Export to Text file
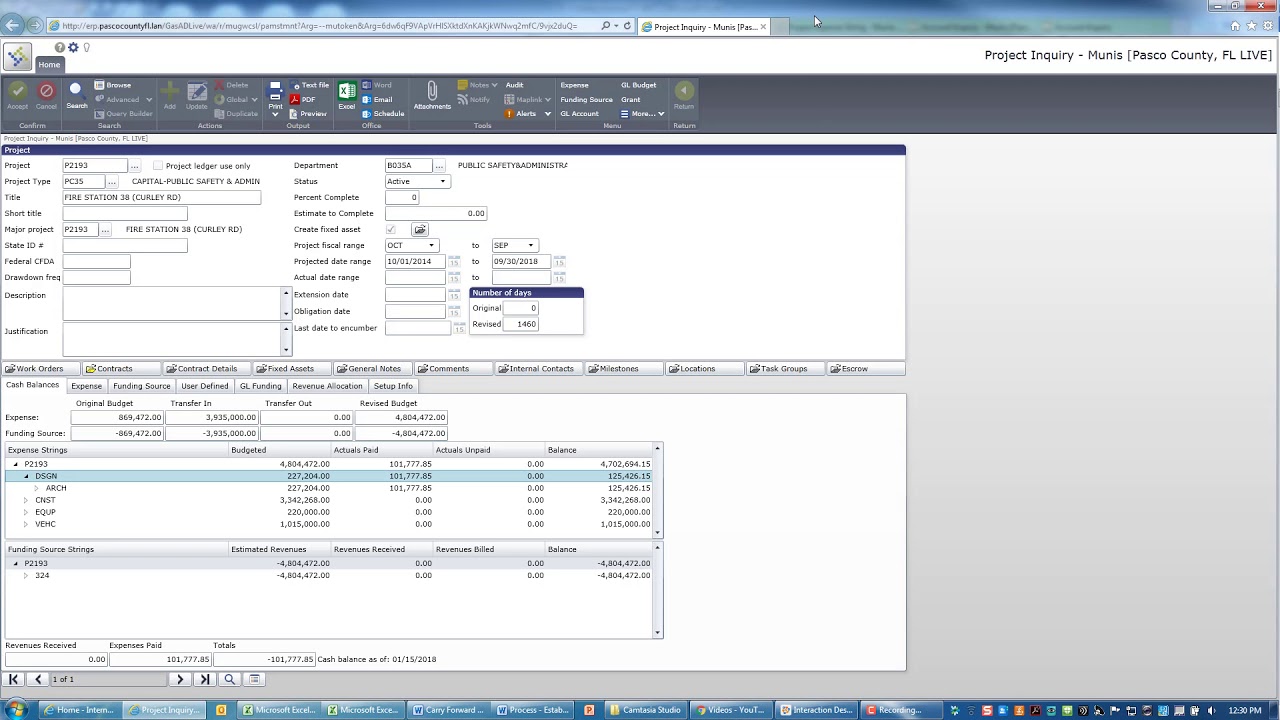 (311, 85)
